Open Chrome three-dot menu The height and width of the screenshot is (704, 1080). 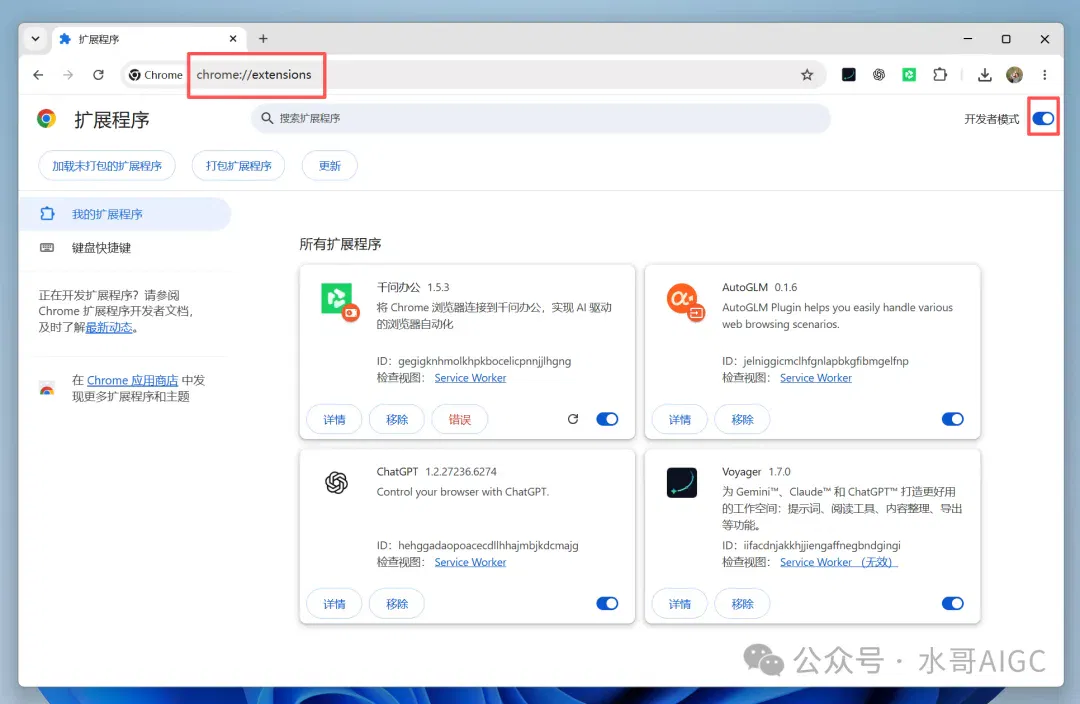click(x=1044, y=75)
